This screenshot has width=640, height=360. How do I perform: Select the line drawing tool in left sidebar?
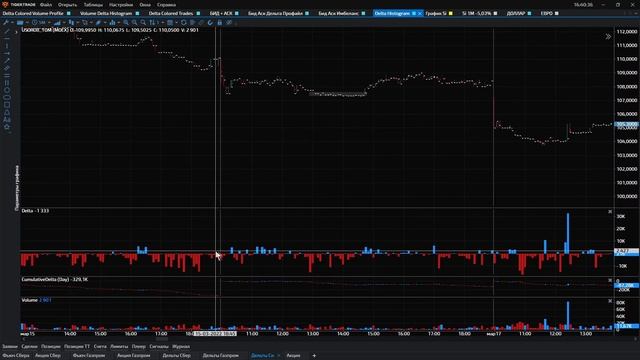7,31
